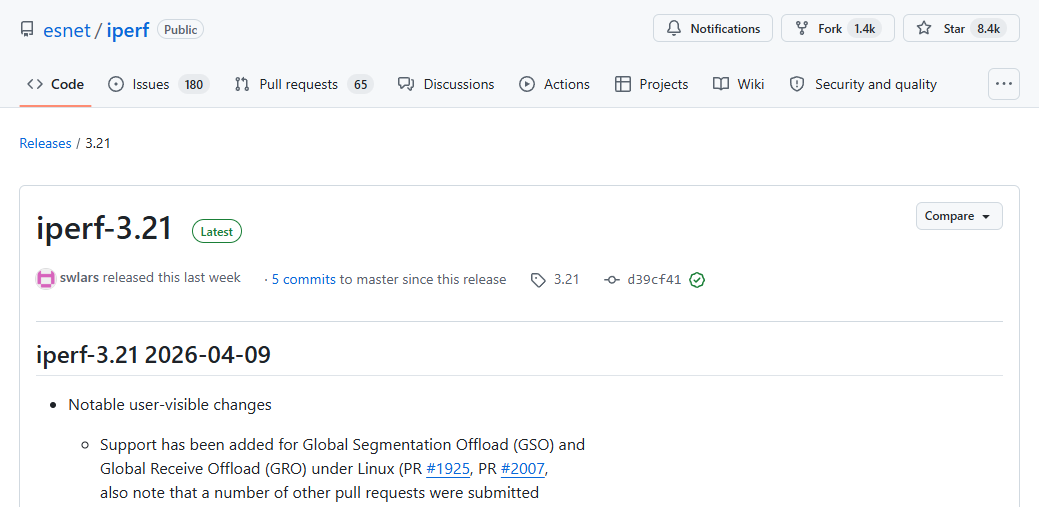The height and width of the screenshot is (507, 1039).
Task: Click the repository icon beside esnet
Action: (27, 30)
